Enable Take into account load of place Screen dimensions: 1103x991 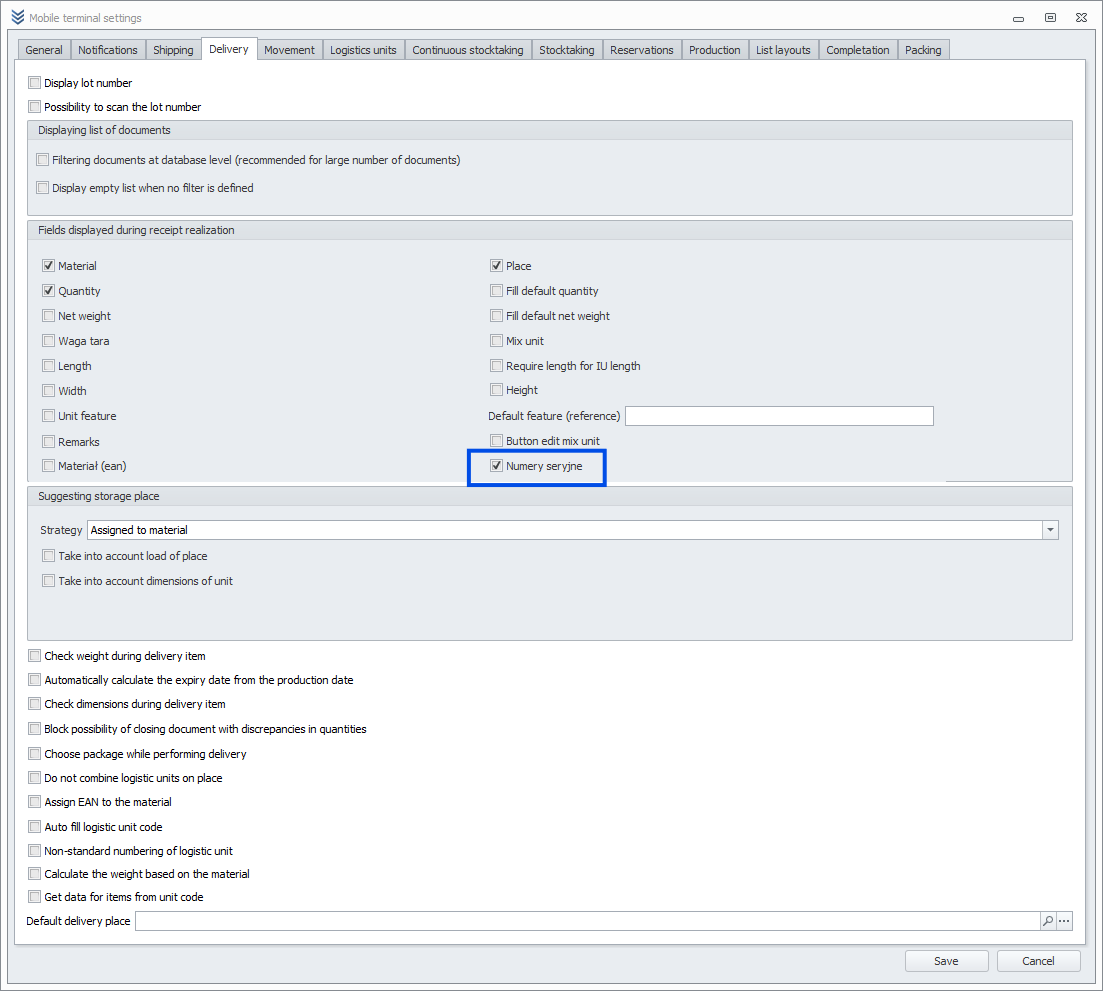[49, 556]
